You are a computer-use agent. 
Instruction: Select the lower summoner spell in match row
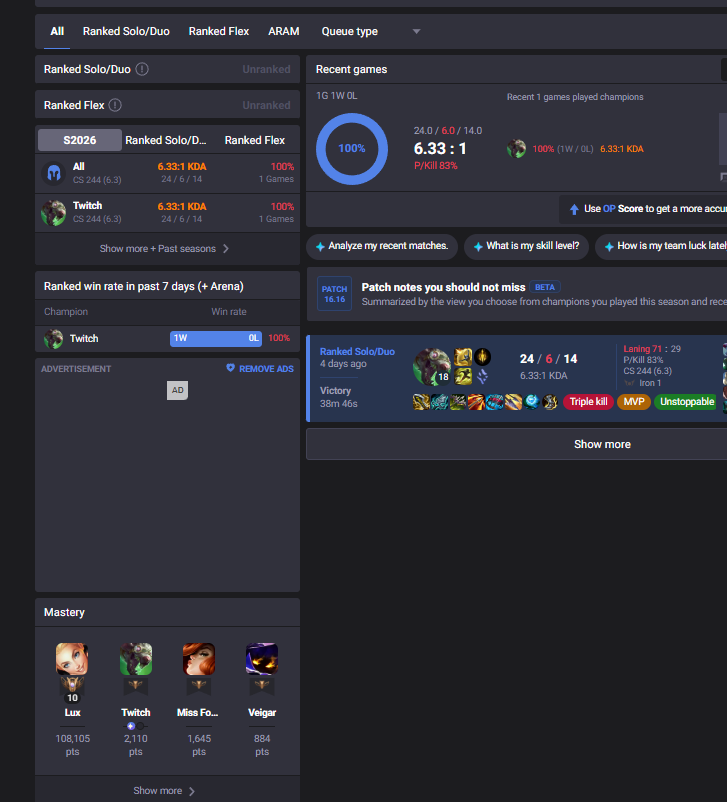click(463, 376)
